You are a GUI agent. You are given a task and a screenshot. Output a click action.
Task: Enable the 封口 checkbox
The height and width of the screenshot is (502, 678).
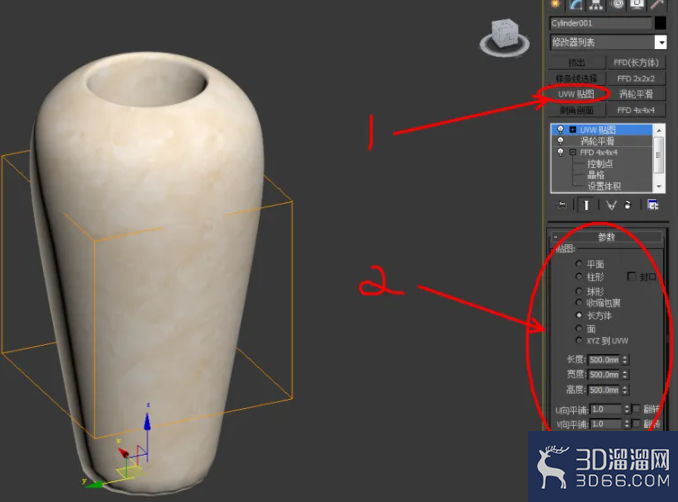pos(631,276)
